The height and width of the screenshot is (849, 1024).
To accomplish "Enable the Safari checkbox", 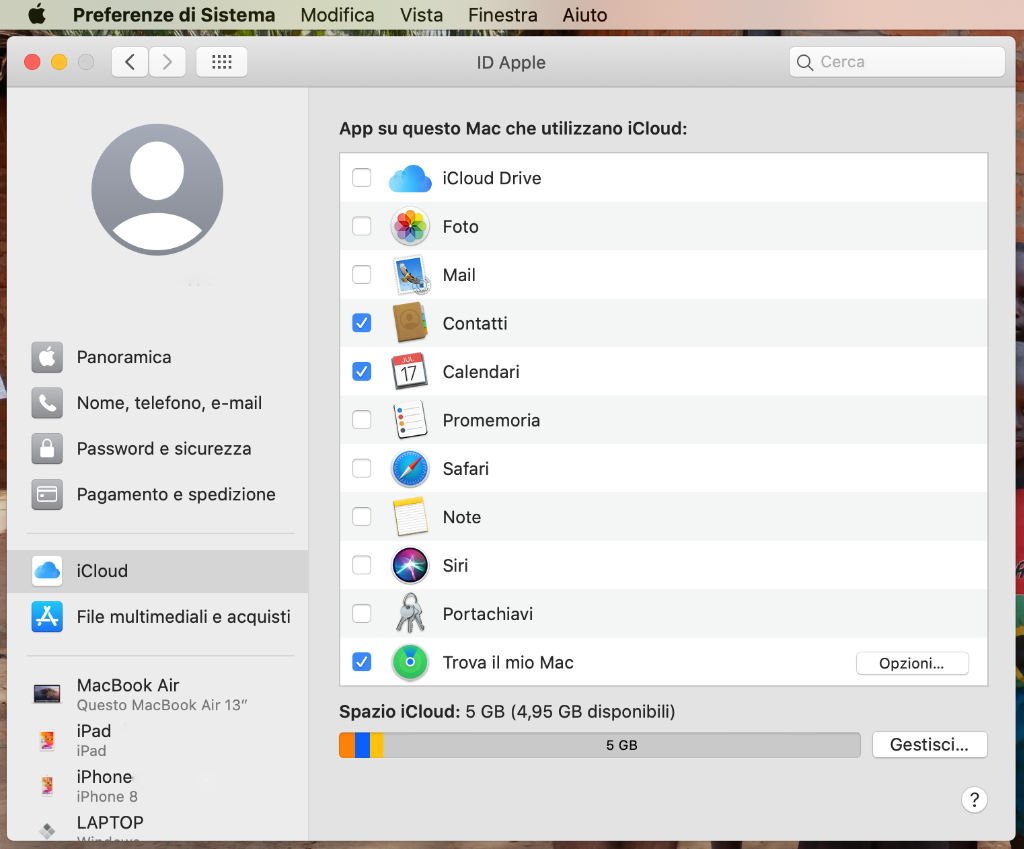I will point(362,468).
